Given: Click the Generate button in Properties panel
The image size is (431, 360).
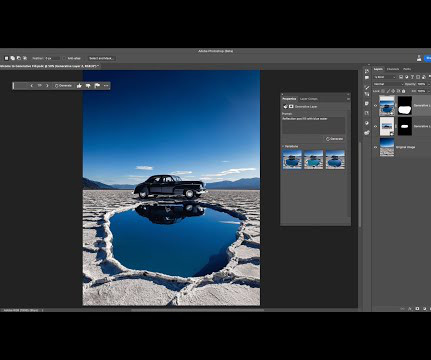Looking at the screenshot, I should coord(335,139).
